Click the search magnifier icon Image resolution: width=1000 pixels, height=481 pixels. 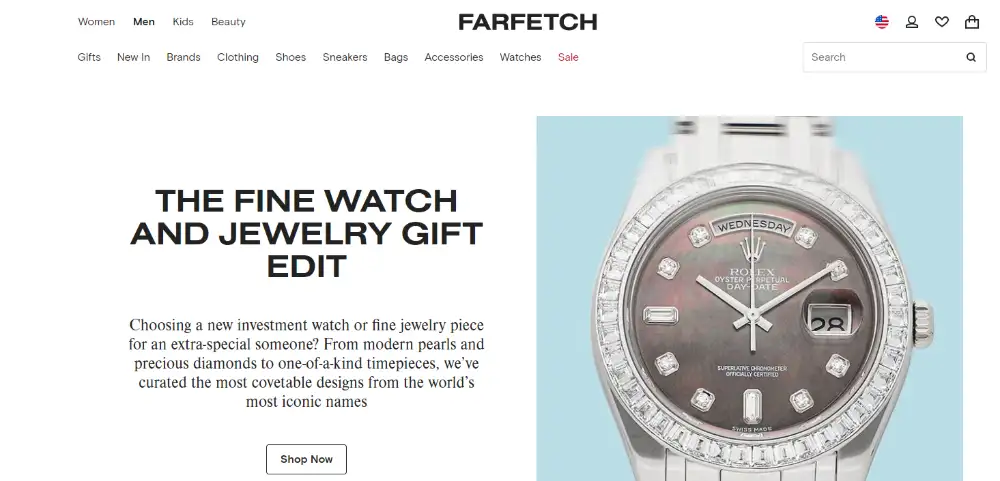click(971, 57)
